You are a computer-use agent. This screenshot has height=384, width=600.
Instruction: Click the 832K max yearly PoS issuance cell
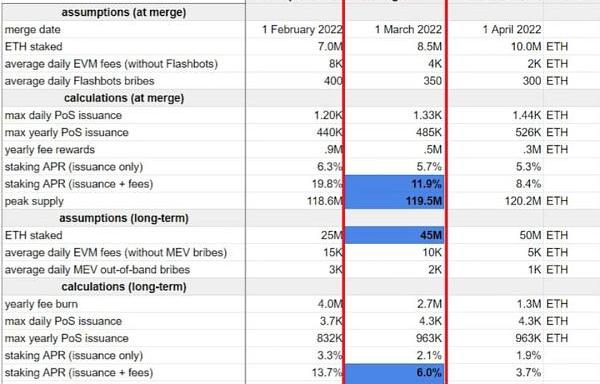click(295, 338)
